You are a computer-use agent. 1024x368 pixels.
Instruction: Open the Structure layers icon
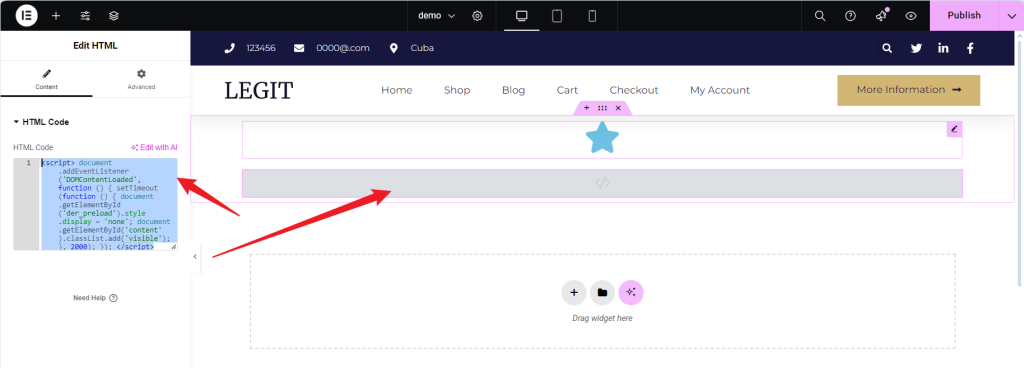pyautogui.click(x=114, y=16)
